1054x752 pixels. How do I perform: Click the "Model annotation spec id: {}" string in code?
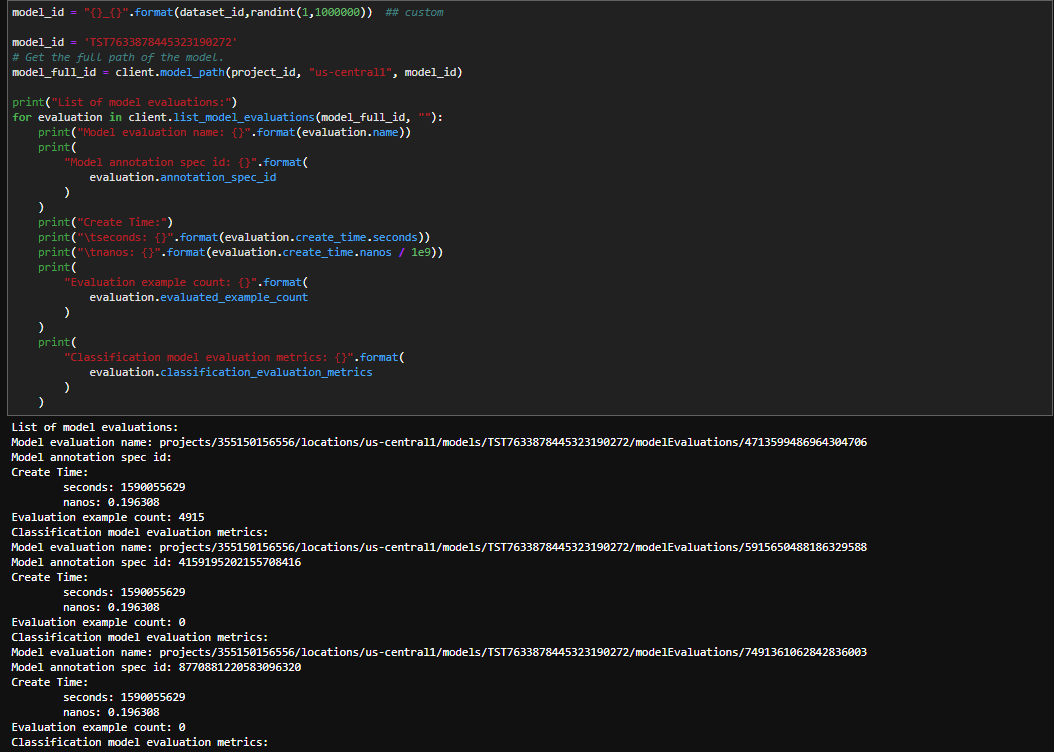tap(160, 162)
